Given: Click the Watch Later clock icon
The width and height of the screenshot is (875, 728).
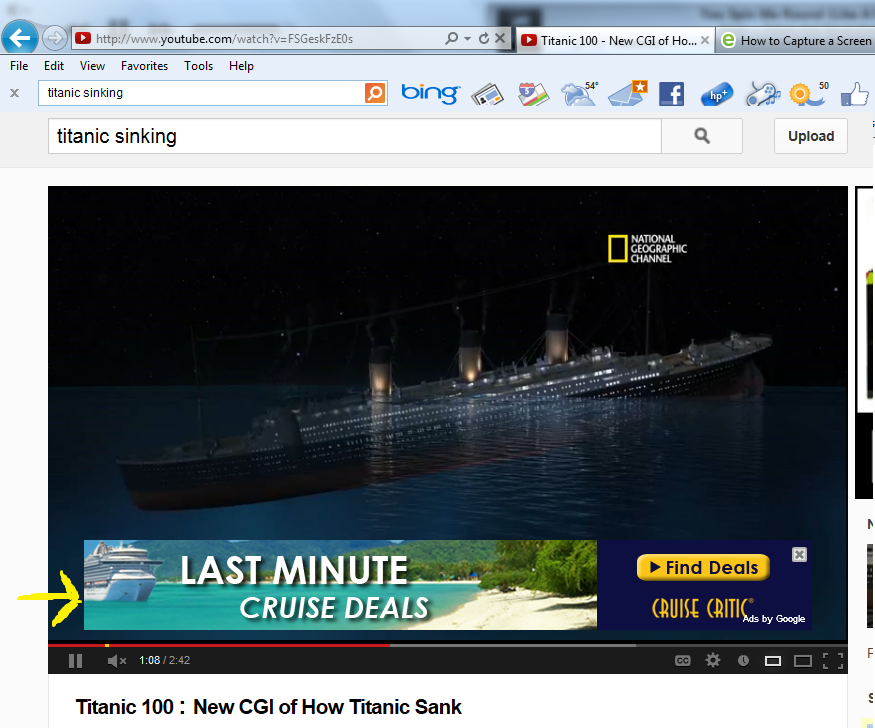Looking at the screenshot, I should click(x=743, y=660).
